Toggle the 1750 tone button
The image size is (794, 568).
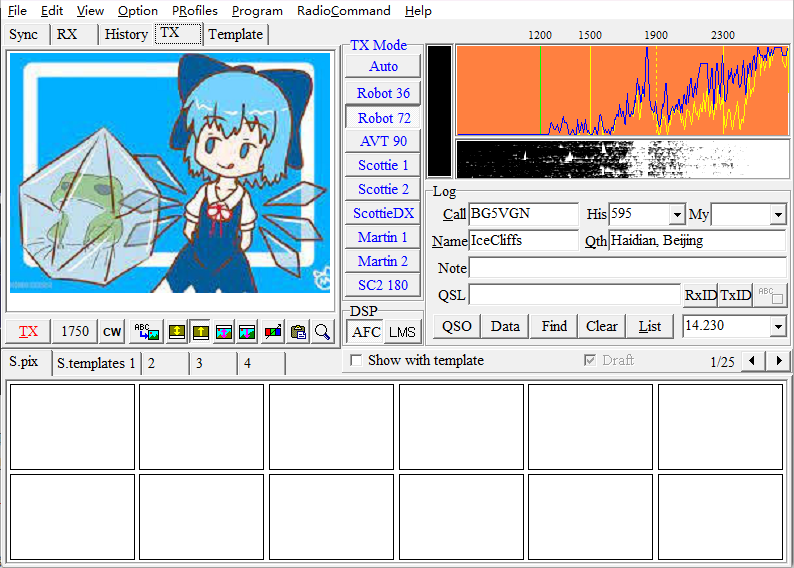point(75,332)
